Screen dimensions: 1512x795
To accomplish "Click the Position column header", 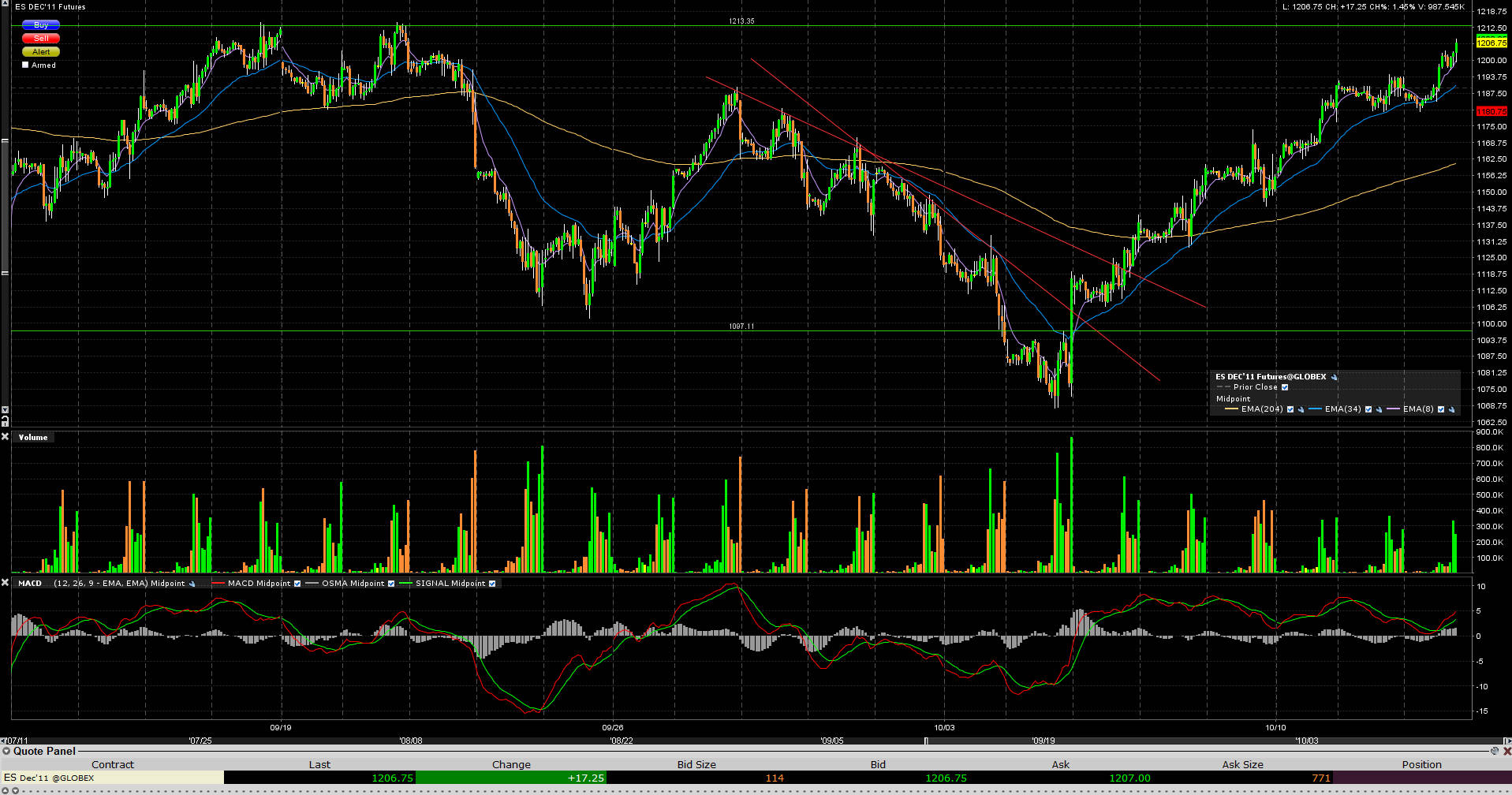I will click(1422, 764).
